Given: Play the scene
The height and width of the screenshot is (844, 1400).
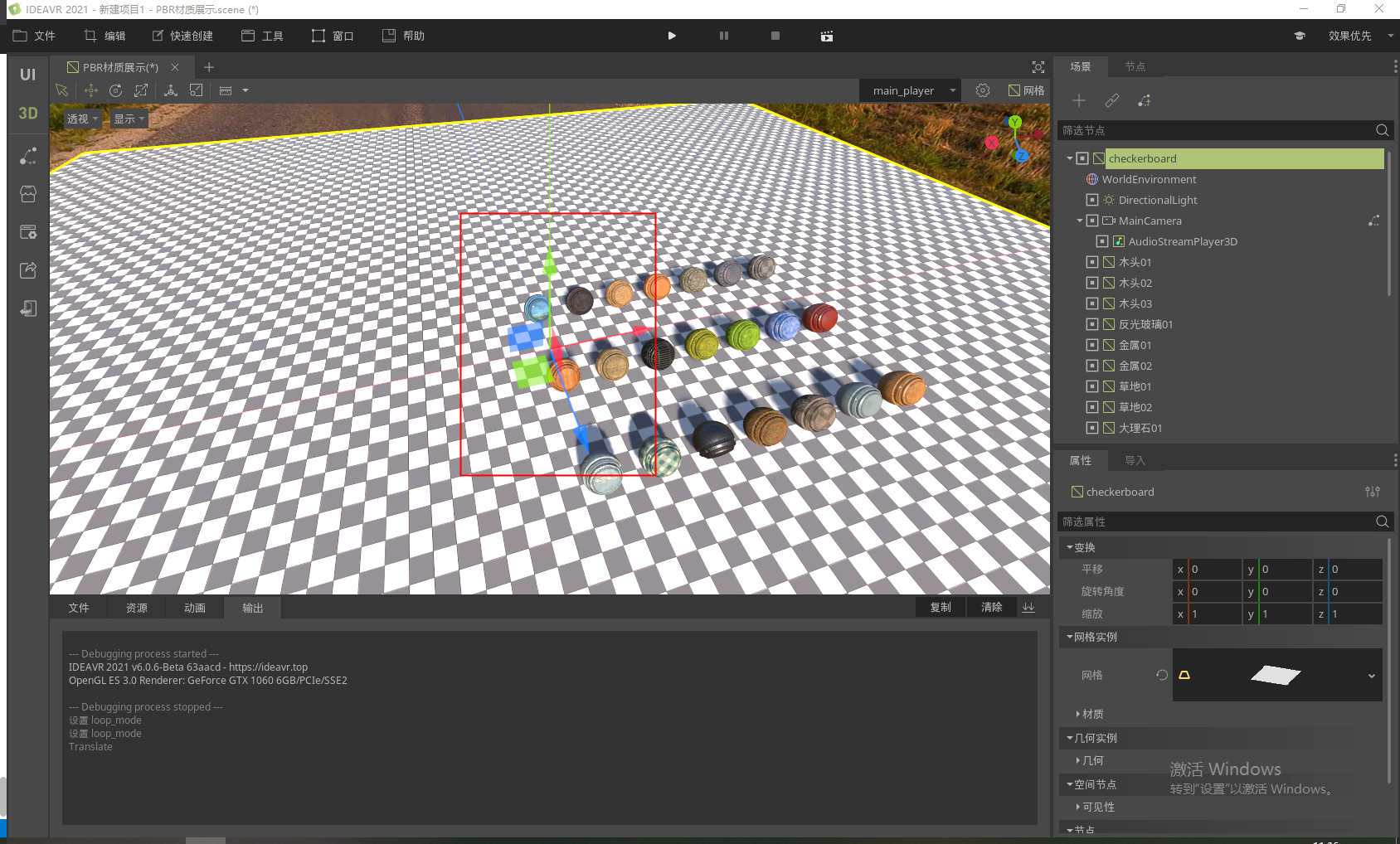Looking at the screenshot, I should point(672,36).
